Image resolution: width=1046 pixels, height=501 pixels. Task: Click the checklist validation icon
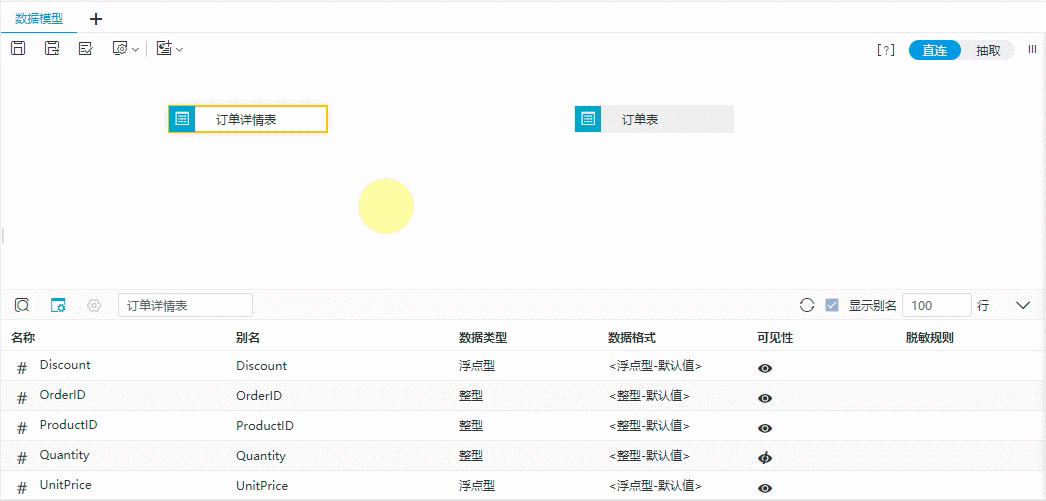[85, 48]
